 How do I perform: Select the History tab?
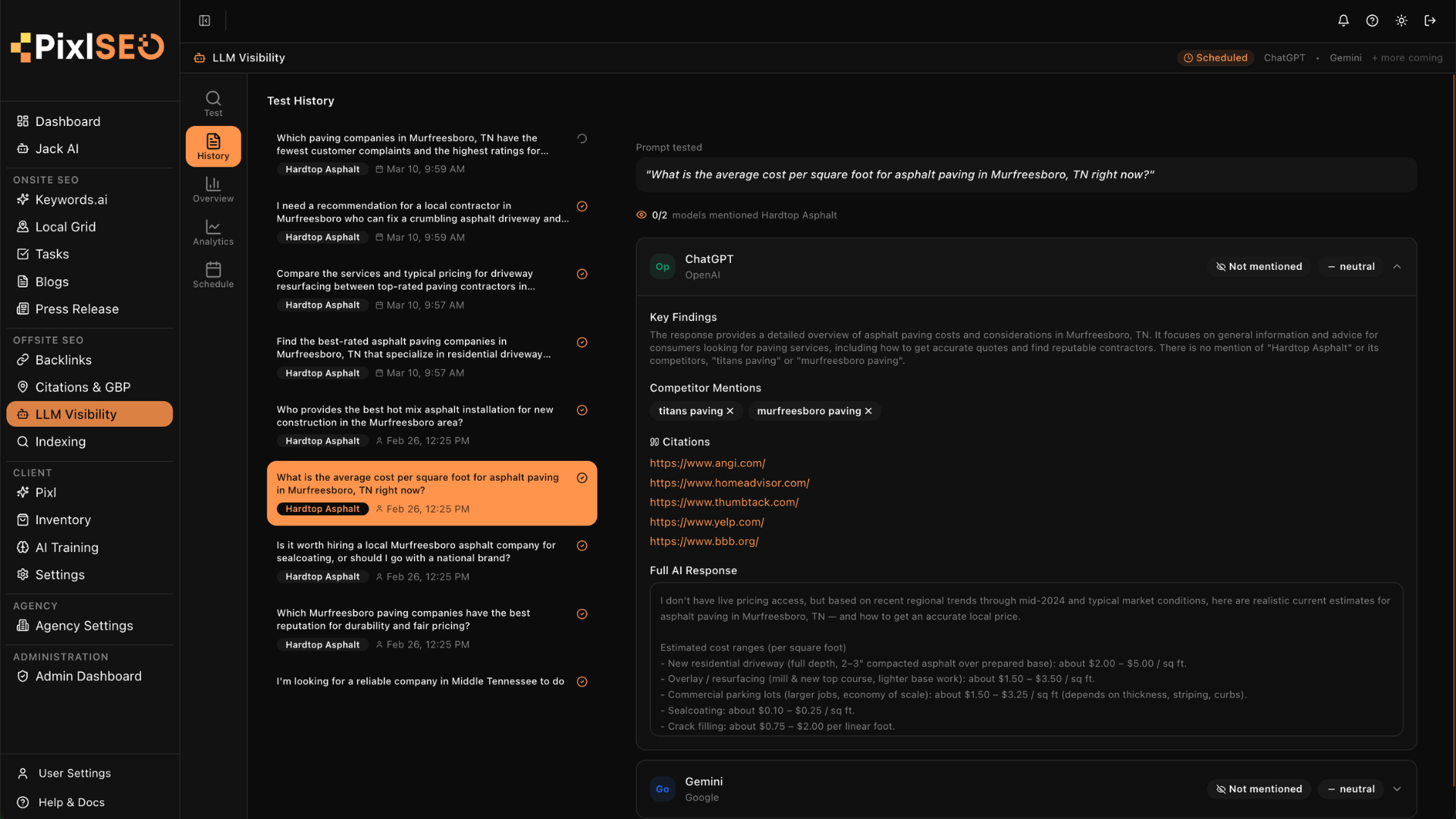pyautogui.click(x=213, y=146)
